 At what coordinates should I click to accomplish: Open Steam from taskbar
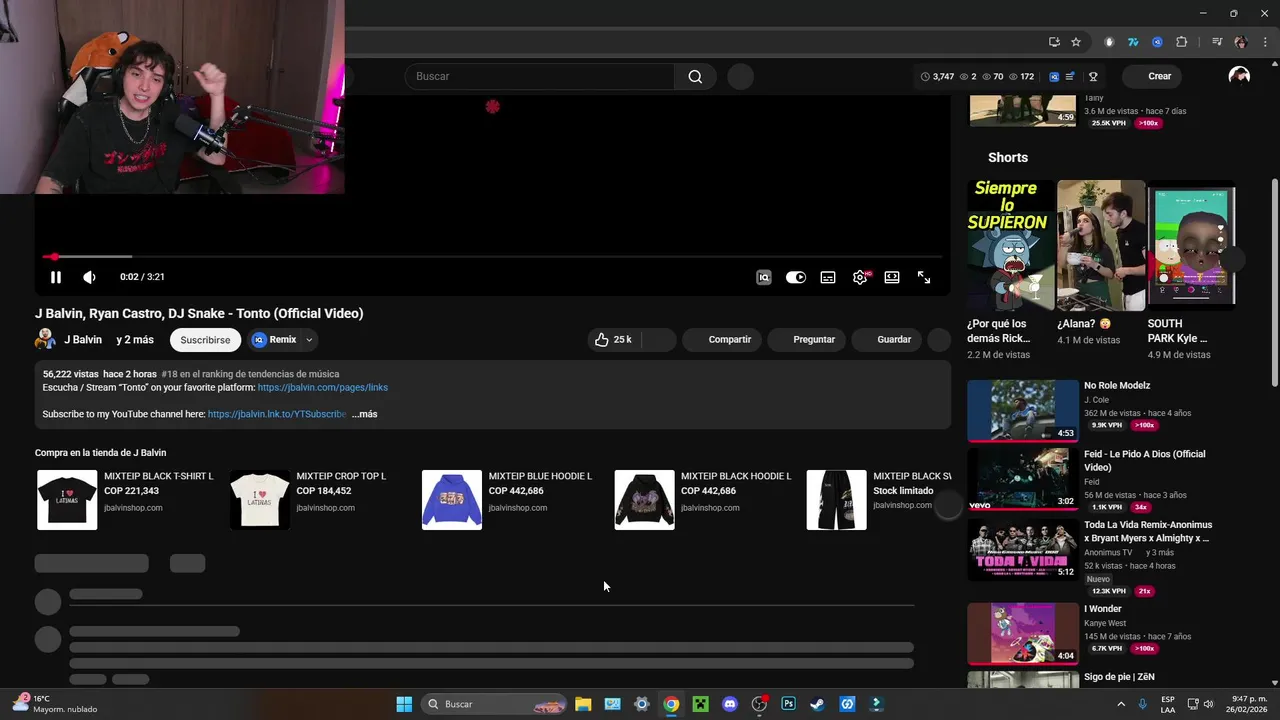pos(817,704)
